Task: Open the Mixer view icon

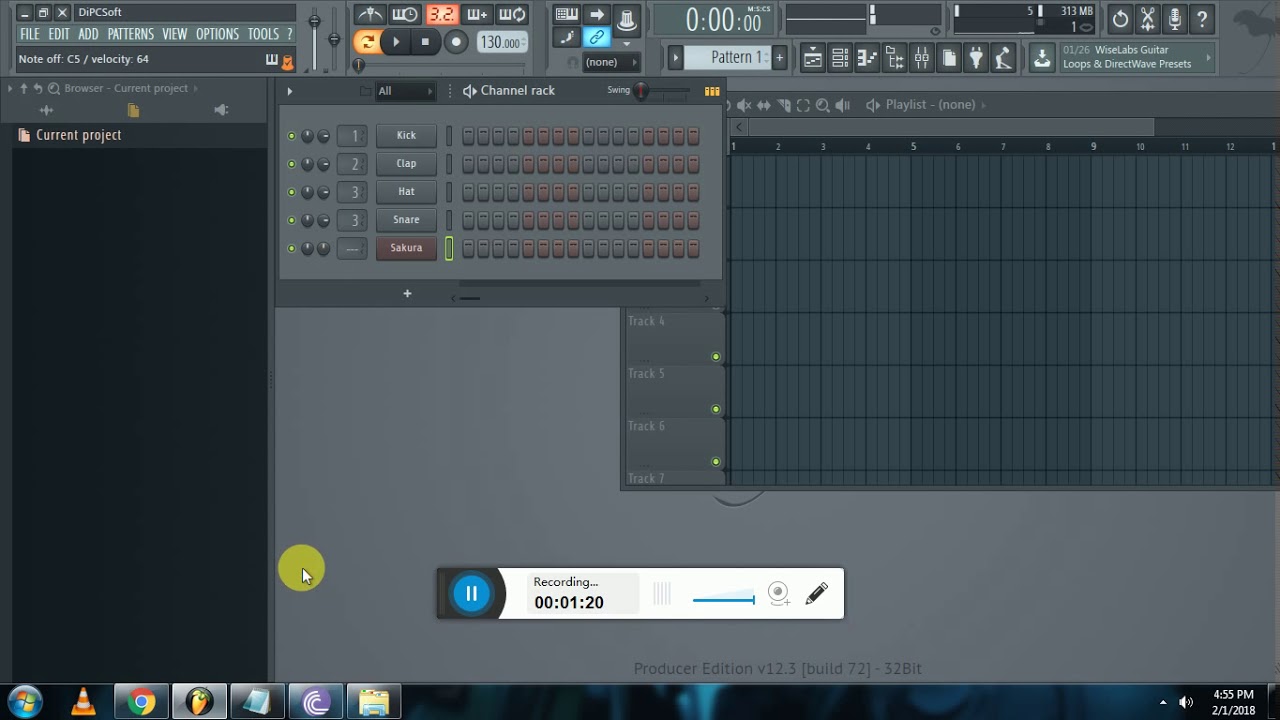Action: [921, 58]
